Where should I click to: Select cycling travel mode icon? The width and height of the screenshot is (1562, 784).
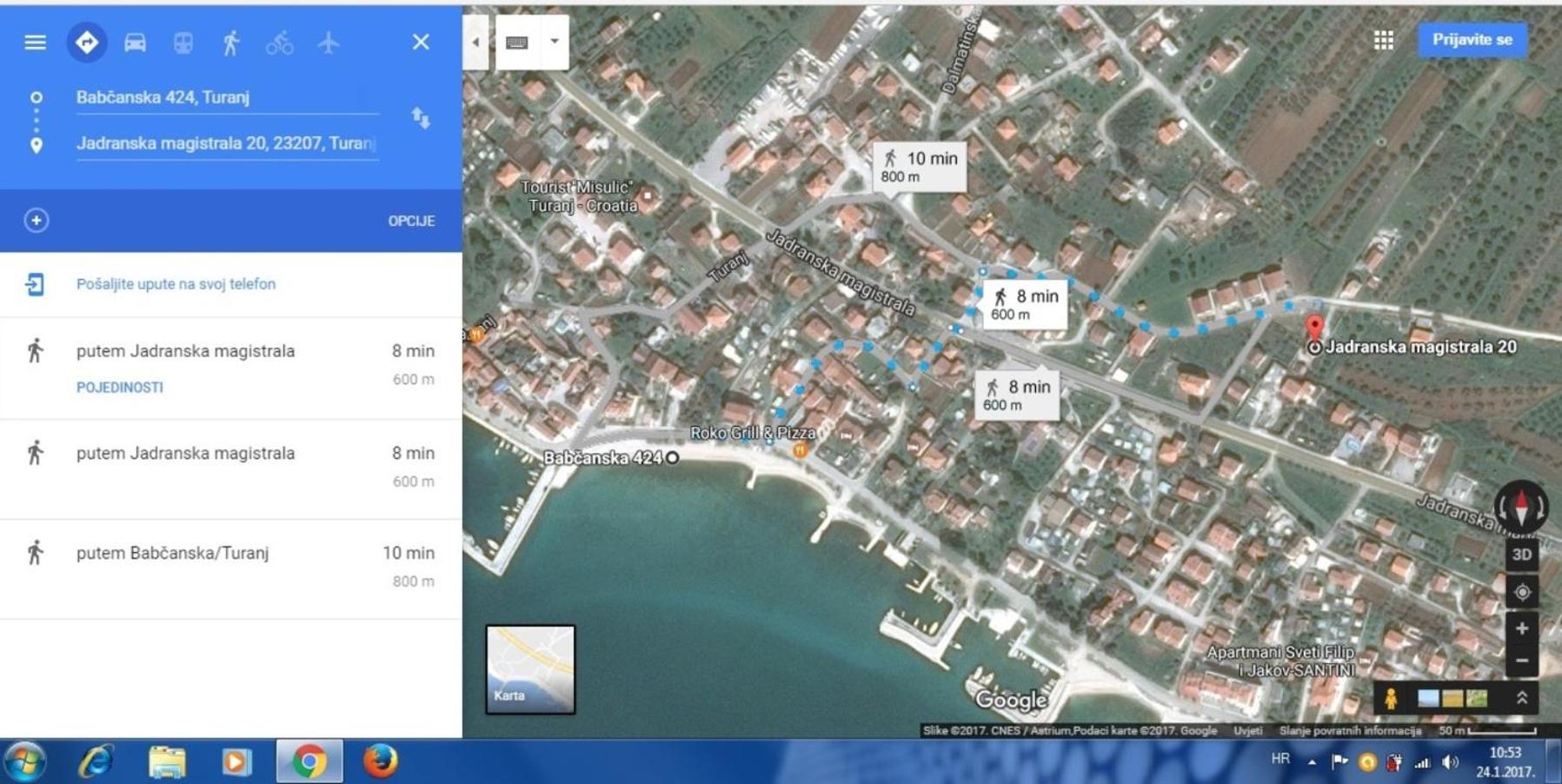(279, 43)
